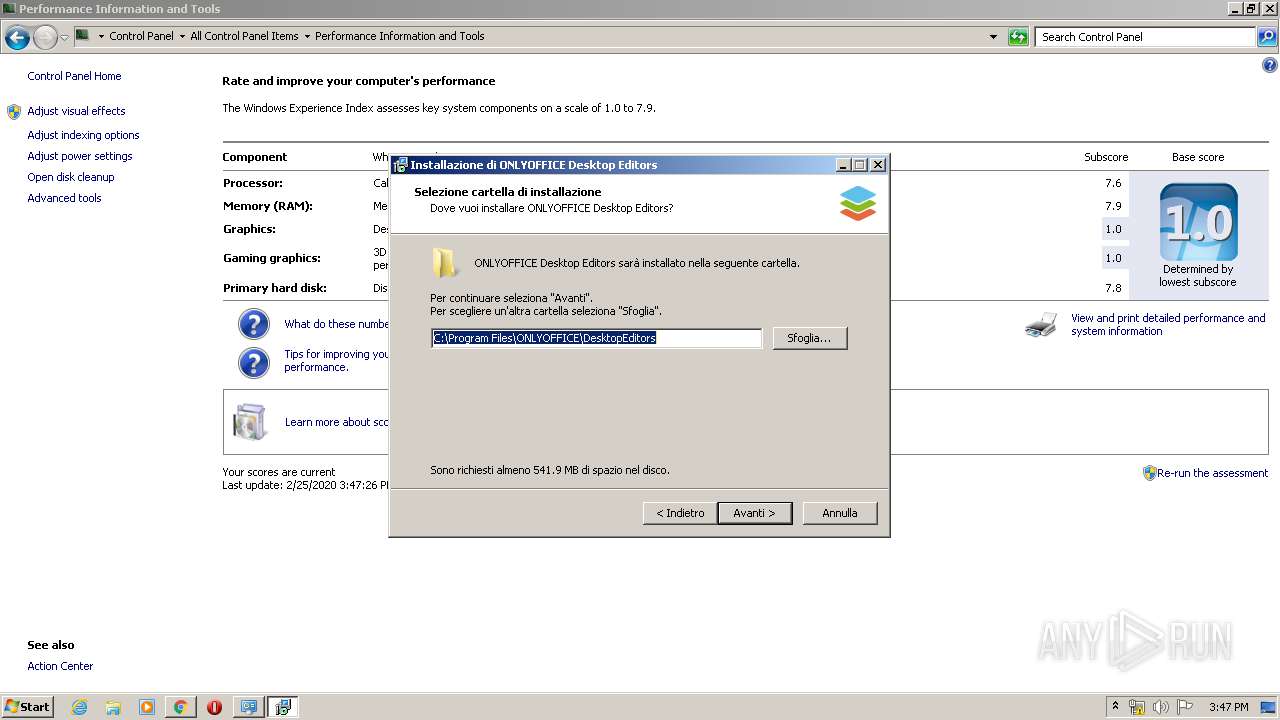Click the install path text field
The width and height of the screenshot is (1280, 720).
pyautogui.click(x=596, y=338)
